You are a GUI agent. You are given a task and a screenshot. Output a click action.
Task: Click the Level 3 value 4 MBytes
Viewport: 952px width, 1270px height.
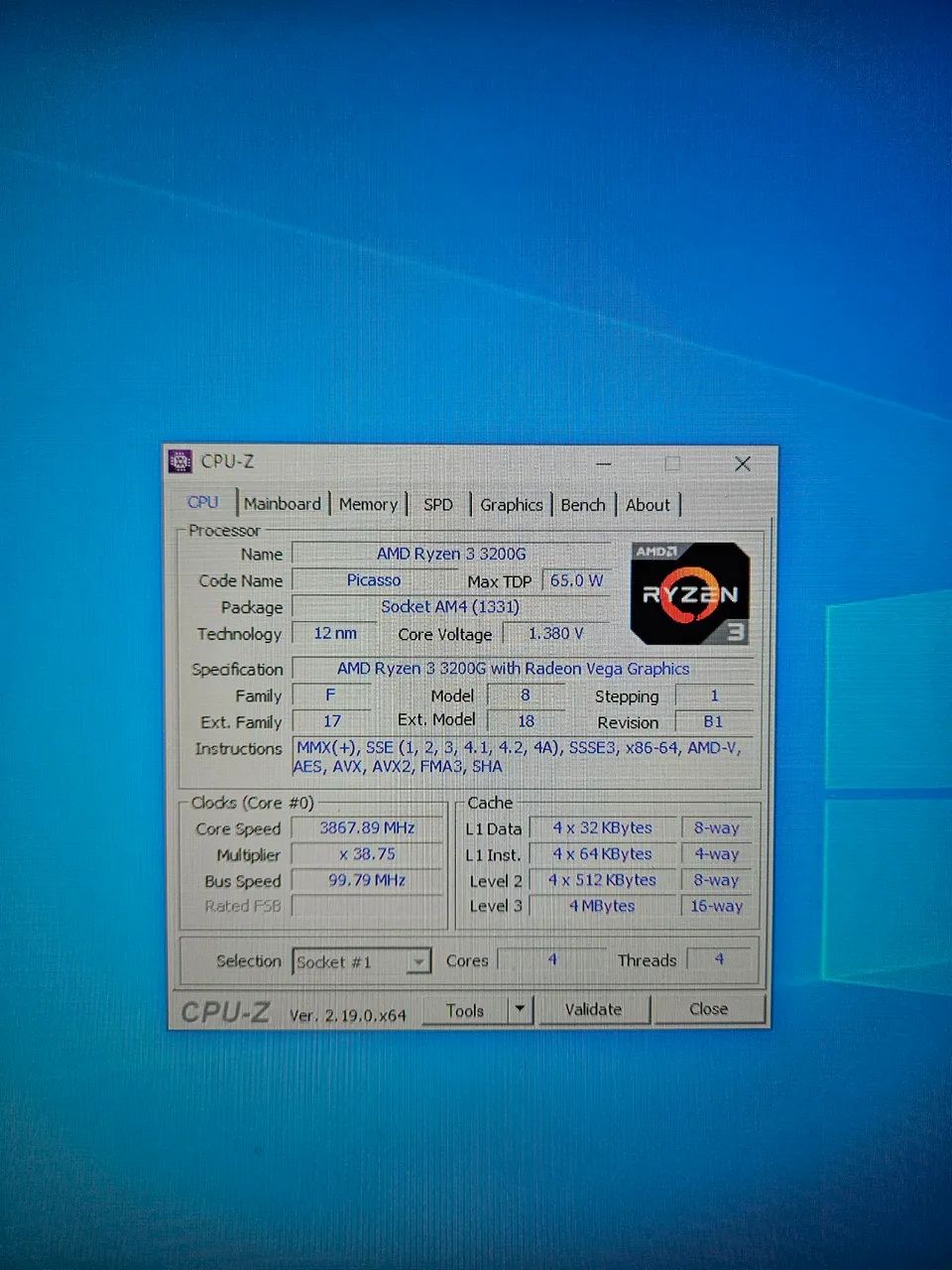(602, 906)
